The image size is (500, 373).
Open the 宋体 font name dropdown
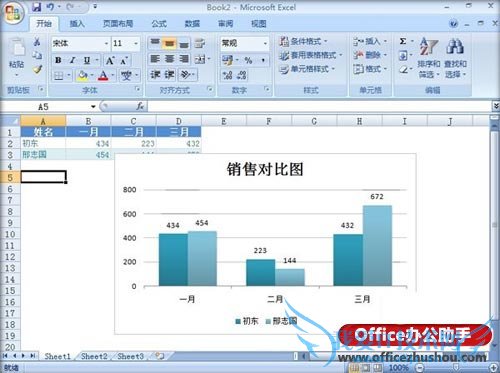click(106, 43)
